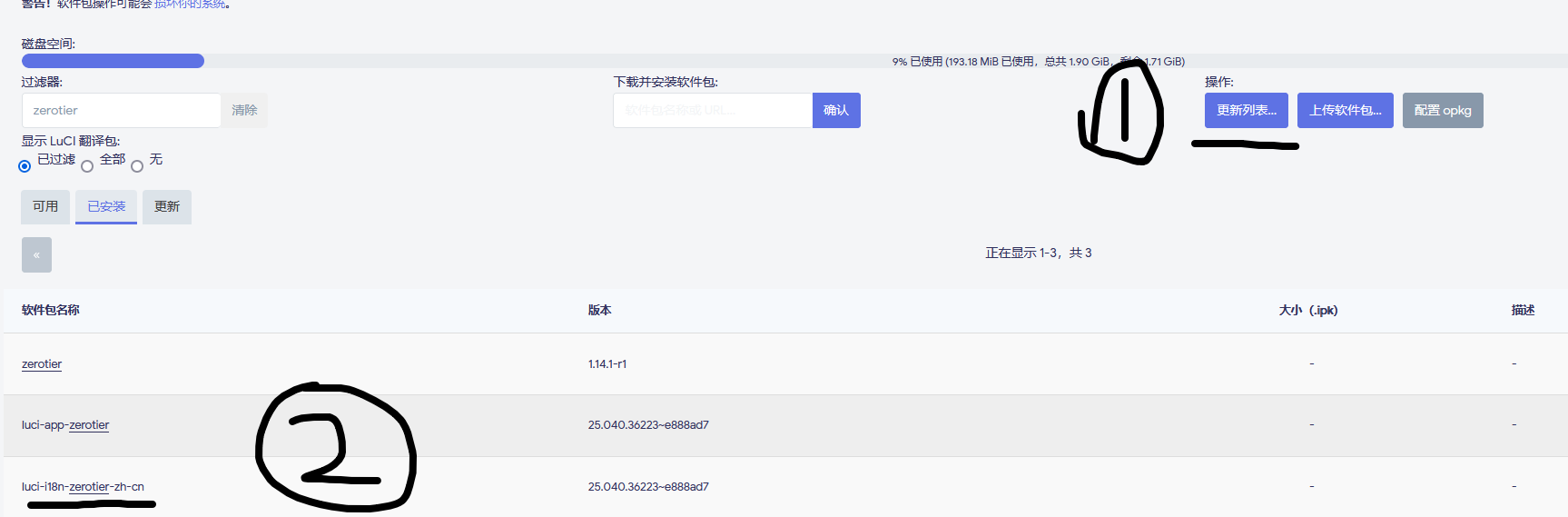Go to previous page with « button
The height and width of the screenshot is (517, 1568).
tap(36, 254)
